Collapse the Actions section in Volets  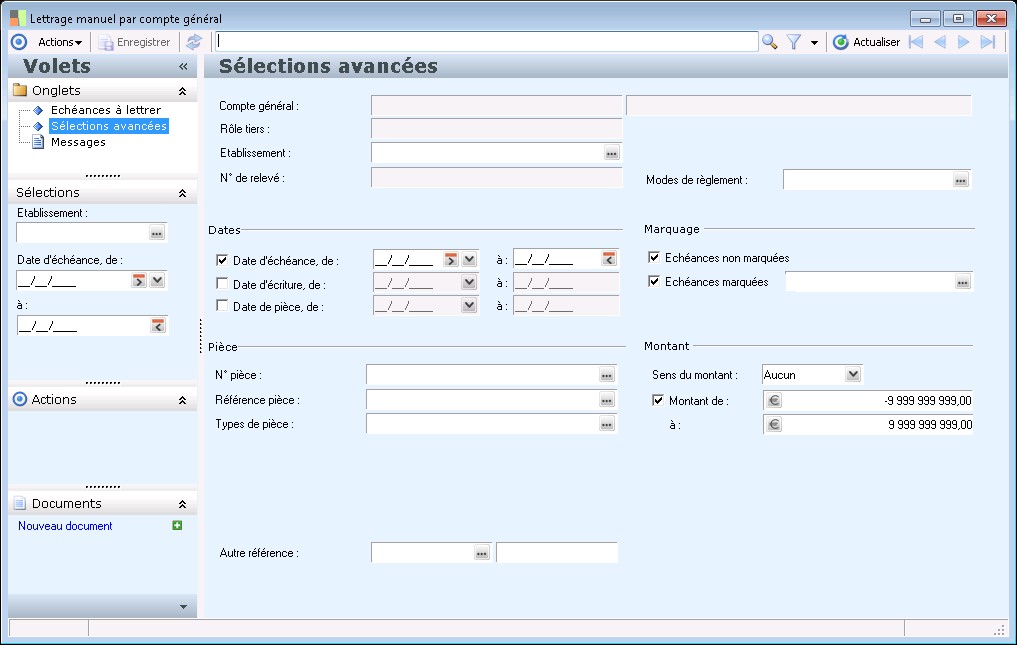182,400
